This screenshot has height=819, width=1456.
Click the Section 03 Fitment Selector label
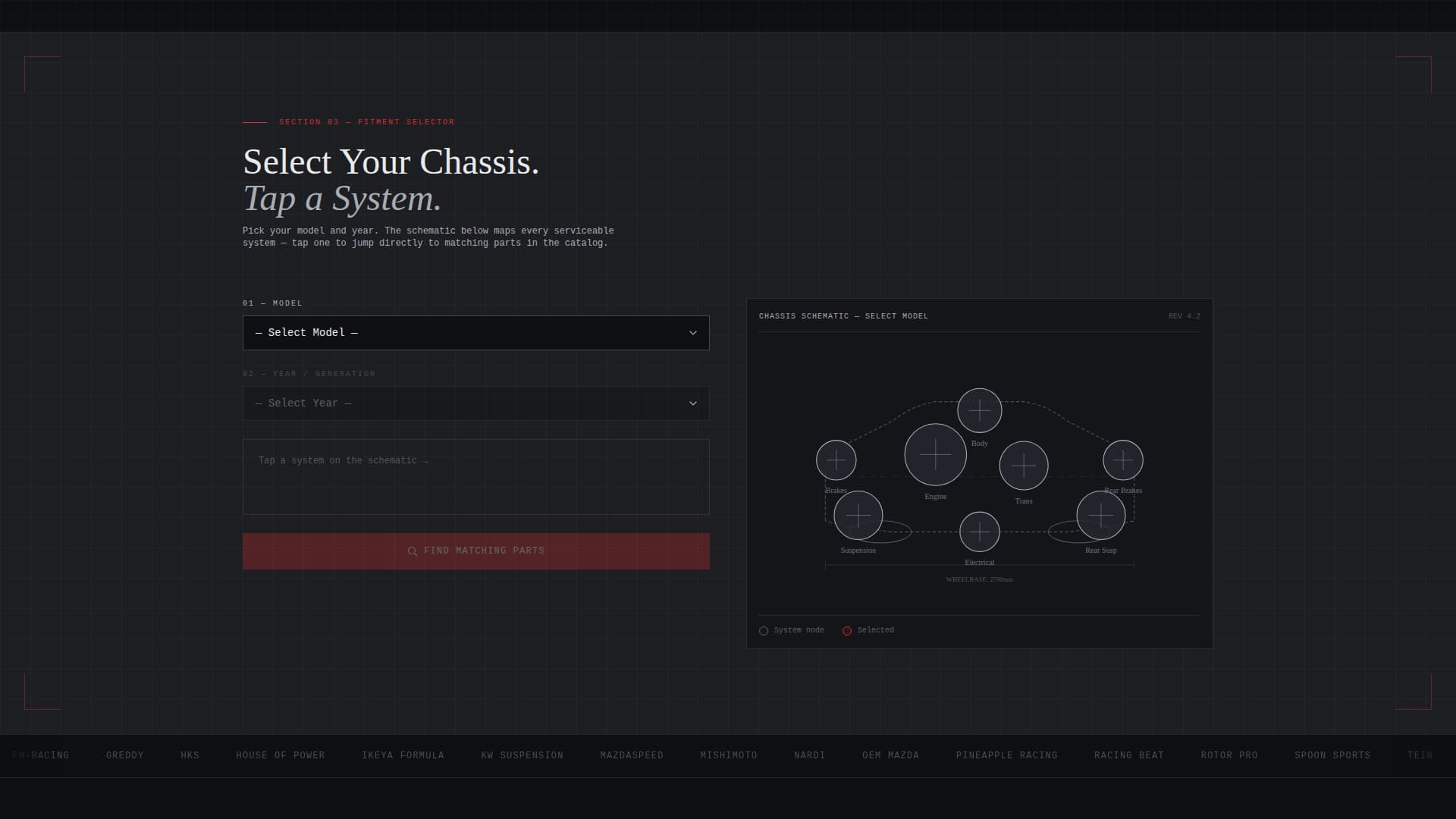click(x=366, y=122)
